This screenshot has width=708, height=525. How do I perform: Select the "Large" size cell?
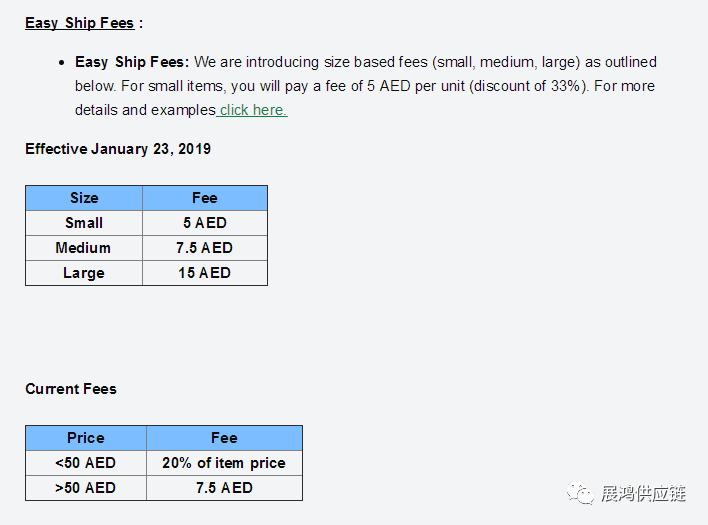click(84, 273)
